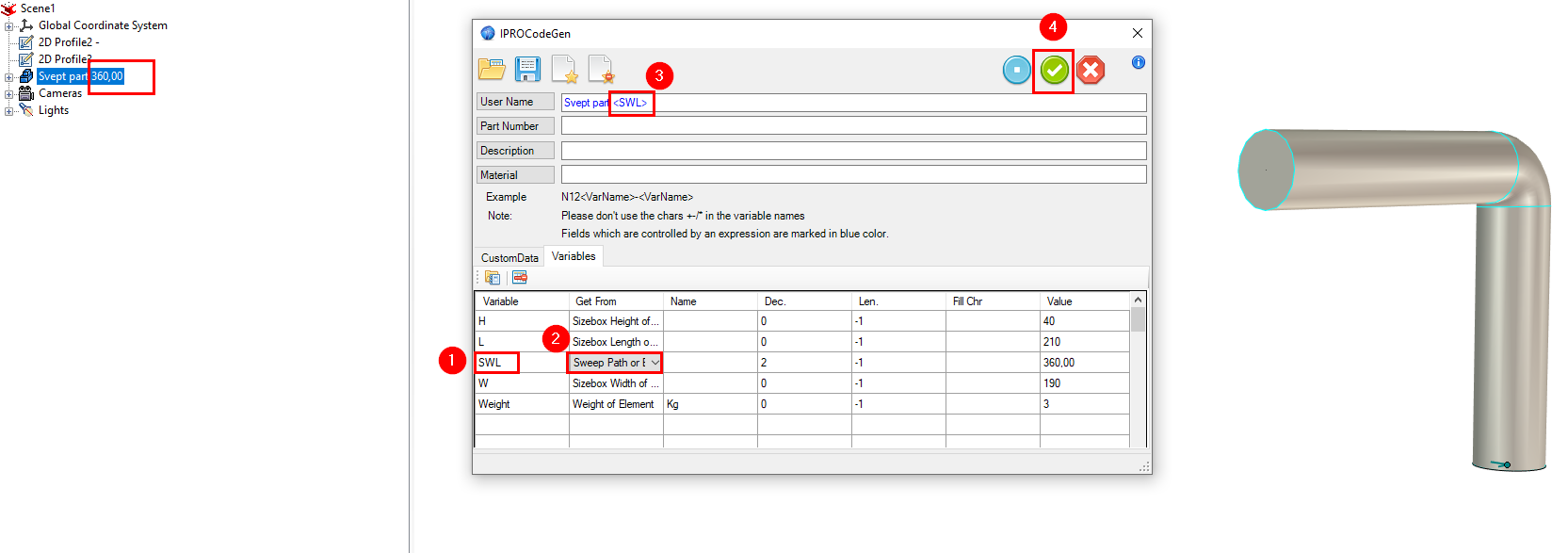Click the Get From column header
This screenshot has width=1568, height=553.
pyautogui.click(x=616, y=301)
